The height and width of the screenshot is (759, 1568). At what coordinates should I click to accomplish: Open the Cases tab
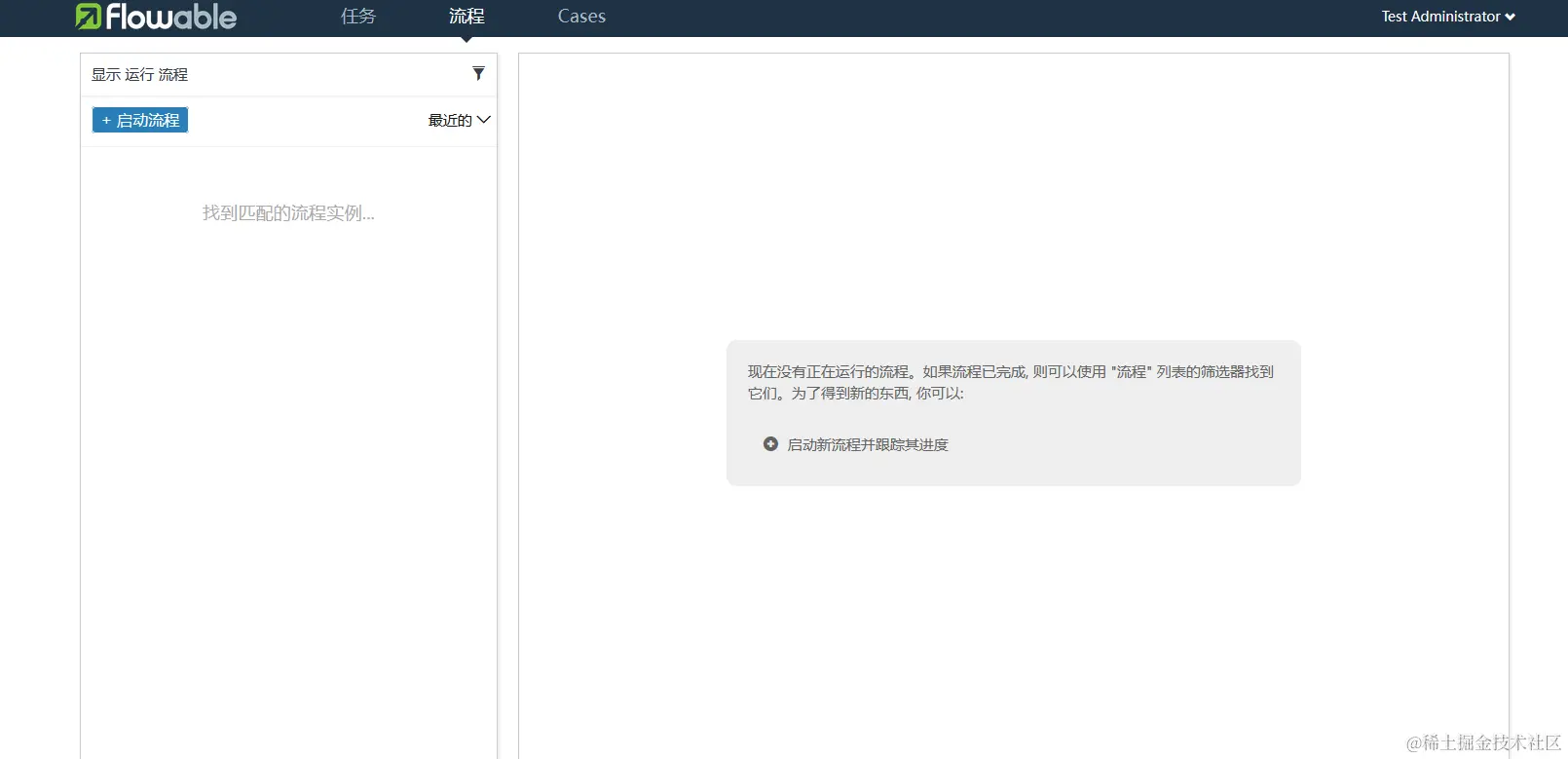click(581, 17)
